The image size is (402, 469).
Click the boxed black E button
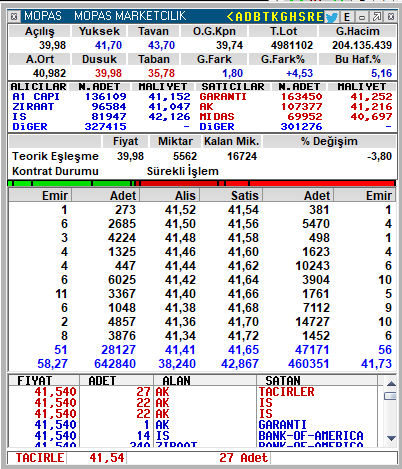pos(347,17)
